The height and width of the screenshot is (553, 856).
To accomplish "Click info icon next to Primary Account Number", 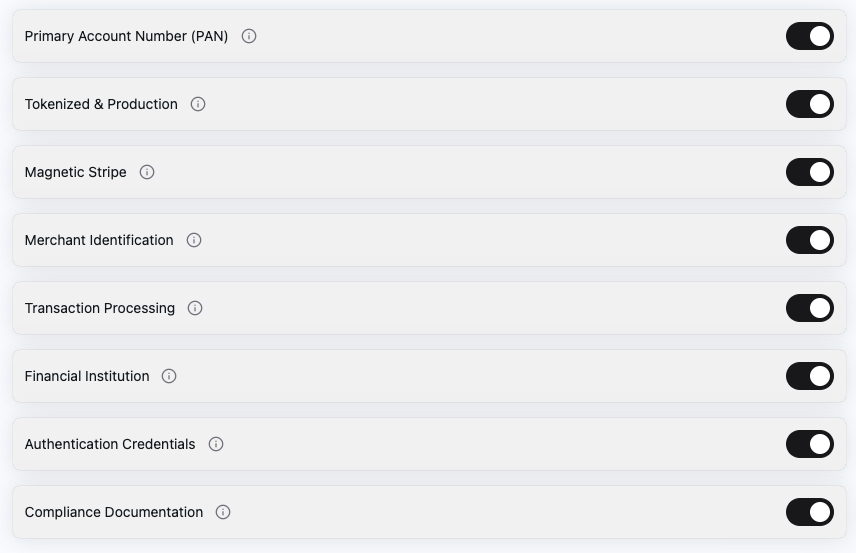I will pyautogui.click(x=249, y=36).
